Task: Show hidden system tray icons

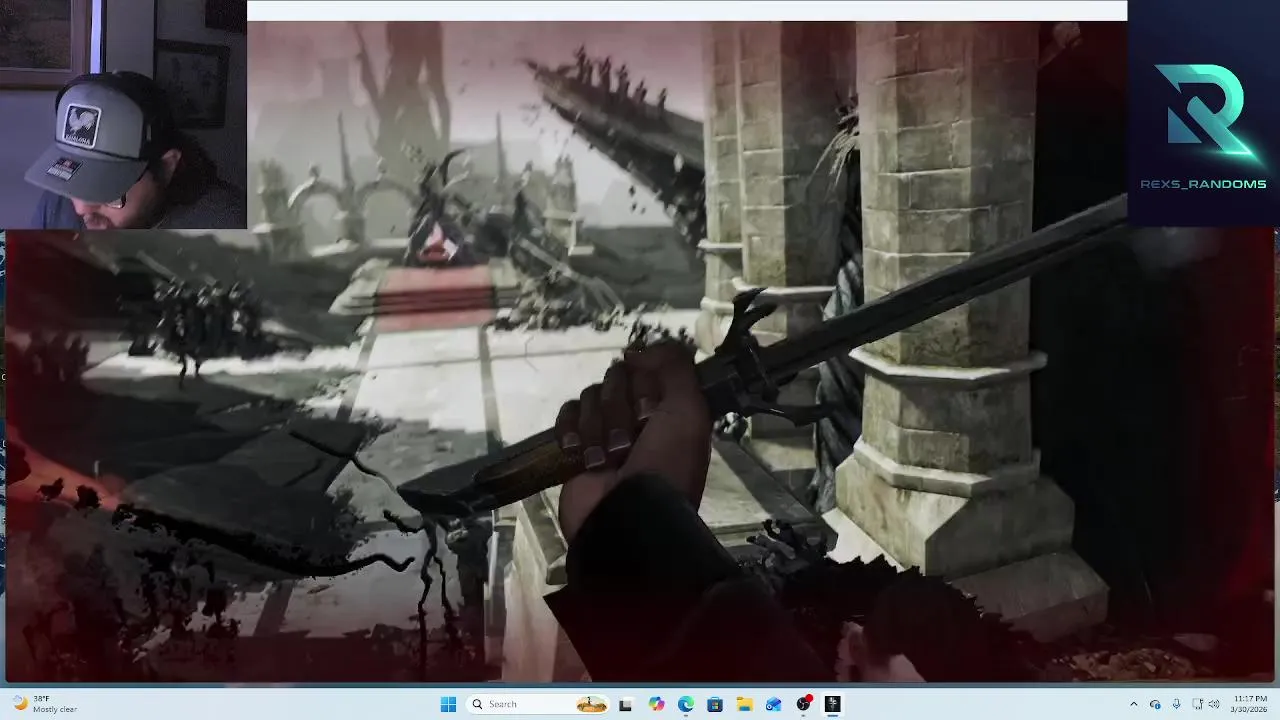Action: (x=1133, y=704)
